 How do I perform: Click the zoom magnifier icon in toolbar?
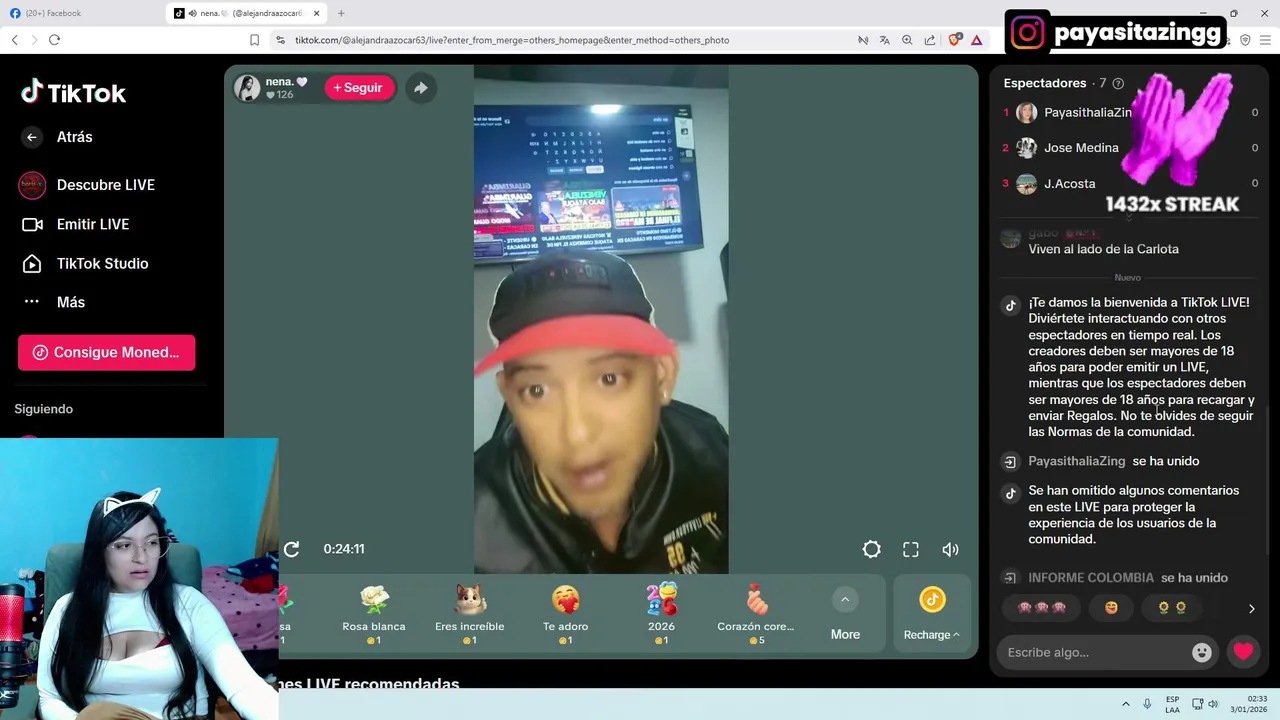click(907, 40)
